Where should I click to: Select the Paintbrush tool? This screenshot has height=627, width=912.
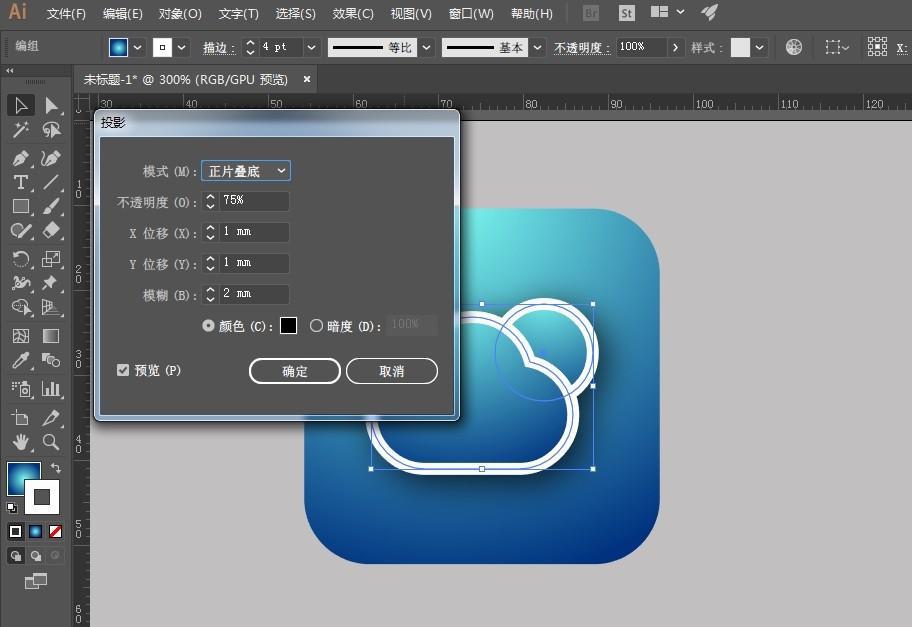point(51,206)
